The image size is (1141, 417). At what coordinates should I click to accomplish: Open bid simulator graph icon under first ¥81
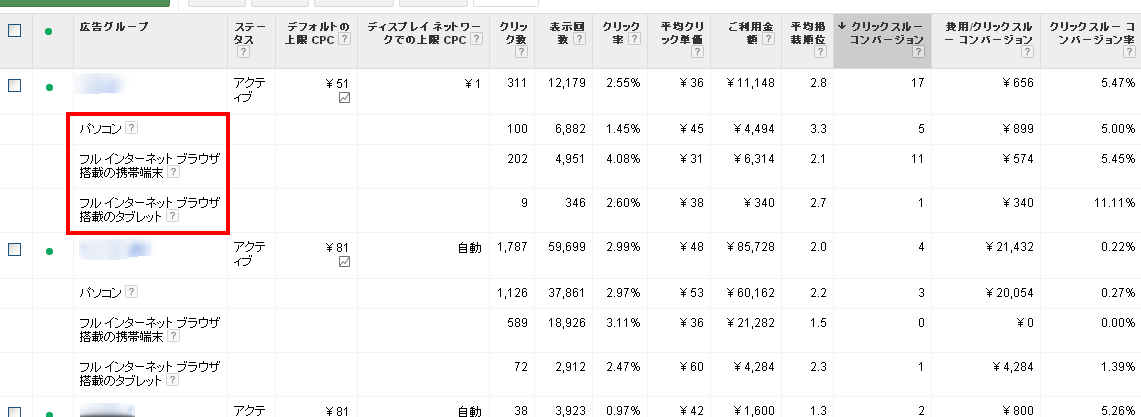coord(344,262)
